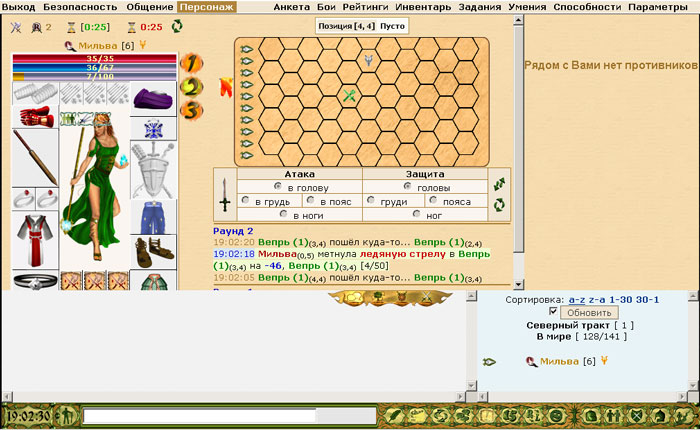Open info icon beside Мильва name above health bars
The height and width of the screenshot is (430, 700).
pos(70,46)
